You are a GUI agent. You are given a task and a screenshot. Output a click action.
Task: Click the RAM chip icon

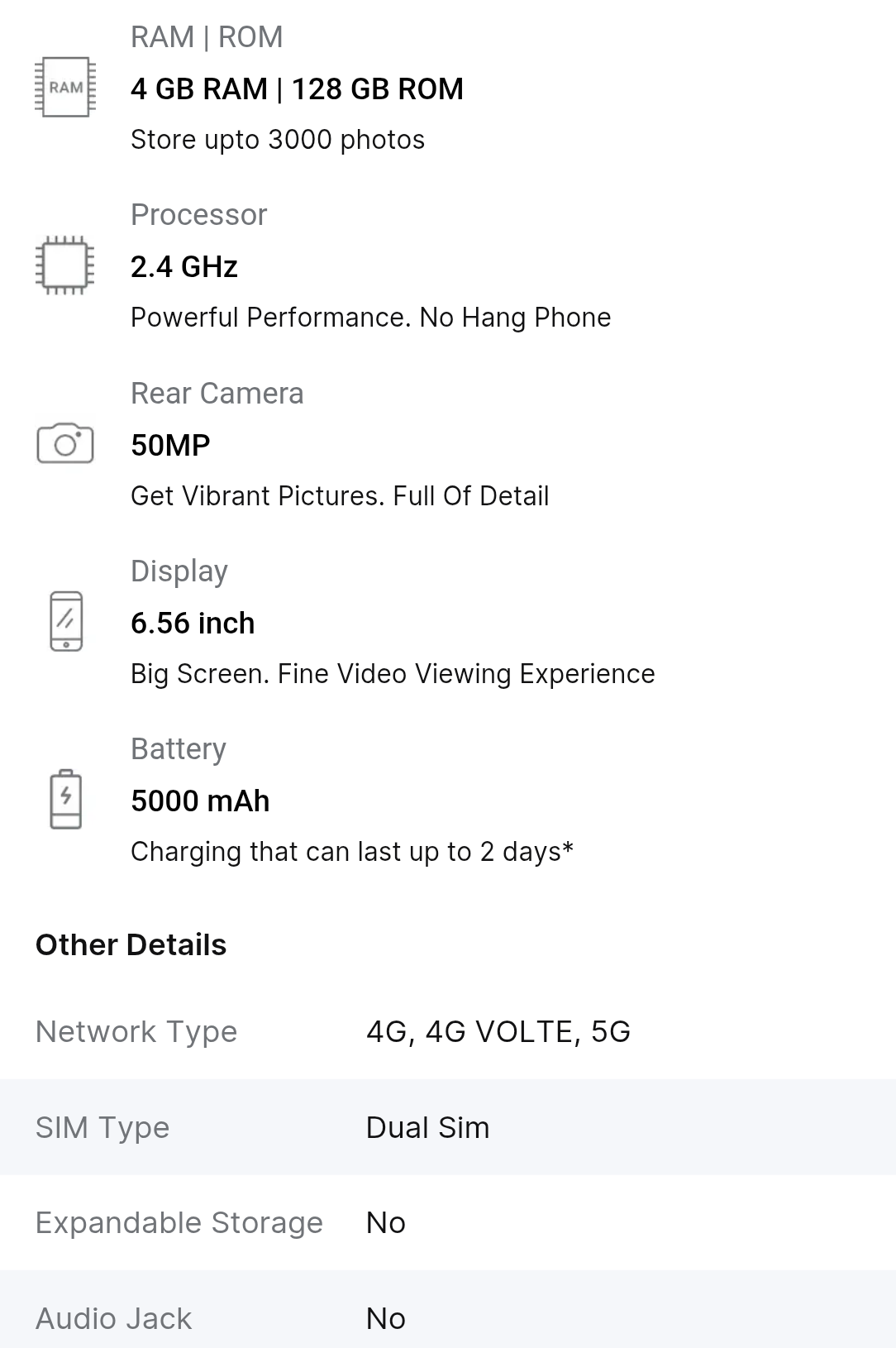[x=65, y=87]
